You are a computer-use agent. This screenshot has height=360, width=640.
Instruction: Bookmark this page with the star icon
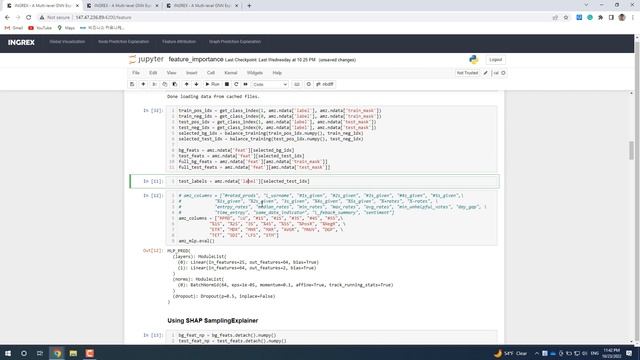(566, 18)
